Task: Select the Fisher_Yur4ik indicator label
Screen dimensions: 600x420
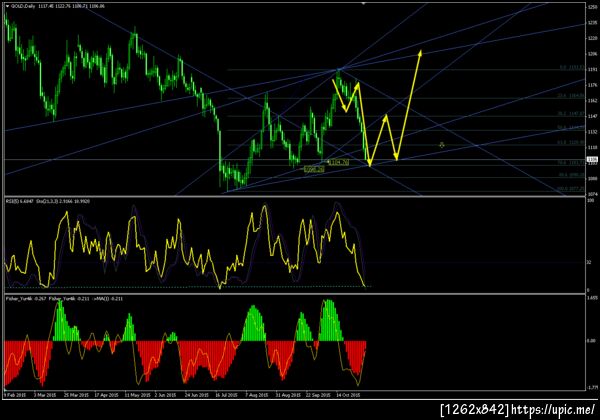Action: [x=20, y=298]
